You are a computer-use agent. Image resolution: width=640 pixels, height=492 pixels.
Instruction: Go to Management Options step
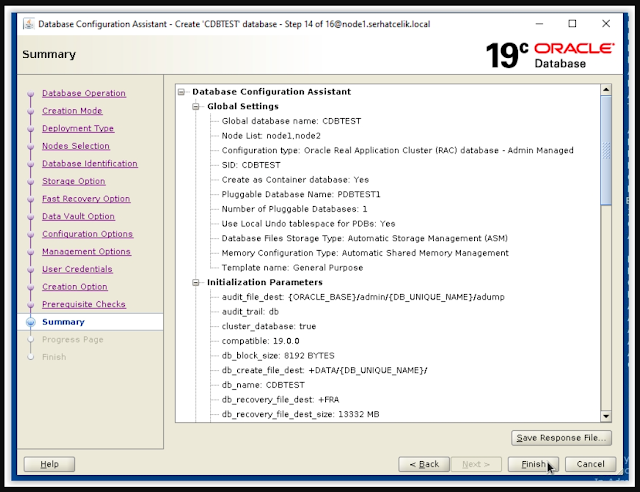[87, 251]
